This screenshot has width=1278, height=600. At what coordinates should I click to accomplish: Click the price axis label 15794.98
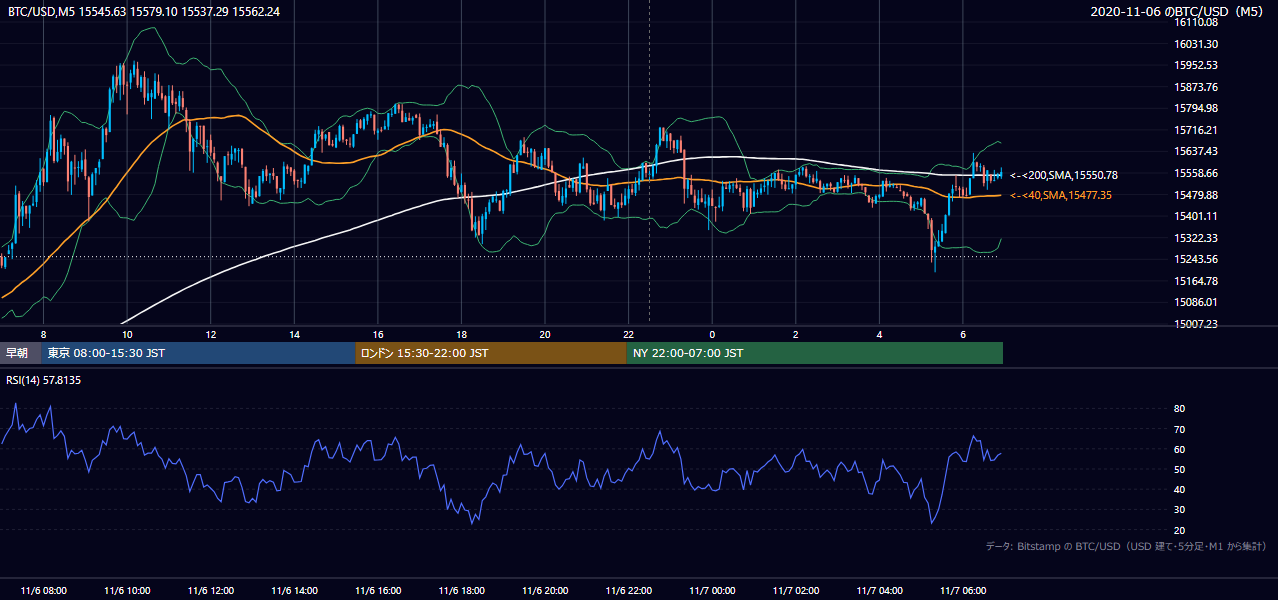pyautogui.click(x=1195, y=108)
